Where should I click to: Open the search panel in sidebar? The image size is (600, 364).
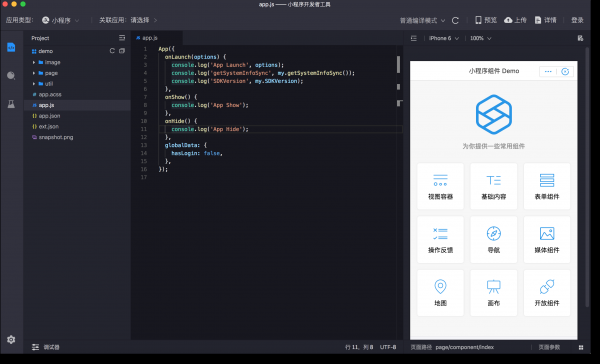click(11, 75)
